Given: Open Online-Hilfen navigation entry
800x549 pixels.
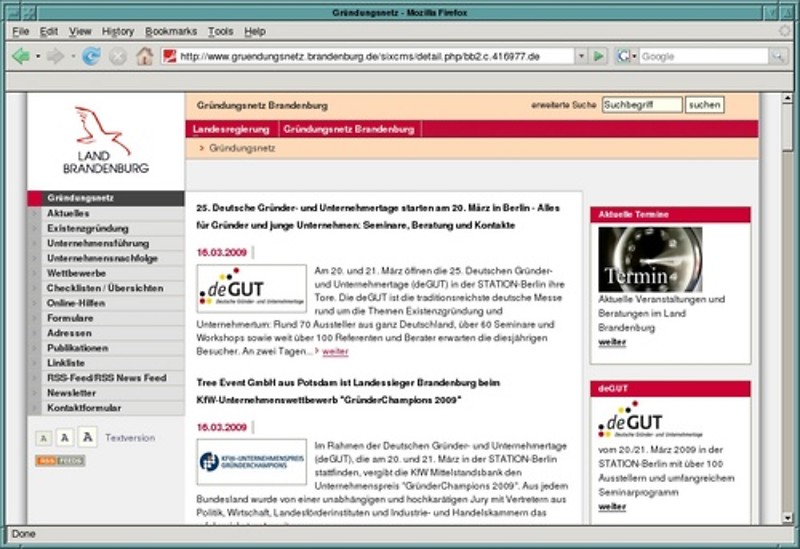Looking at the screenshot, I should 106,303.
